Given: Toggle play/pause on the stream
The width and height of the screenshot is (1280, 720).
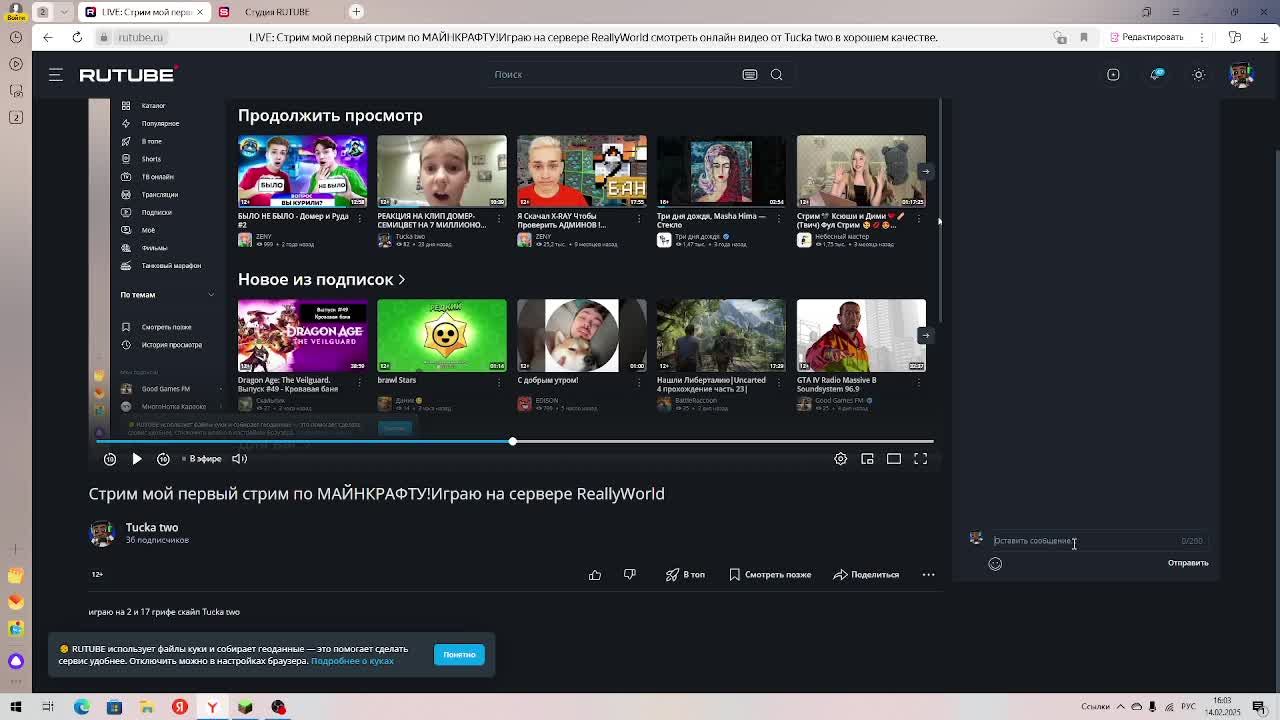Looking at the screenshot, I should [x=137, y=459].
